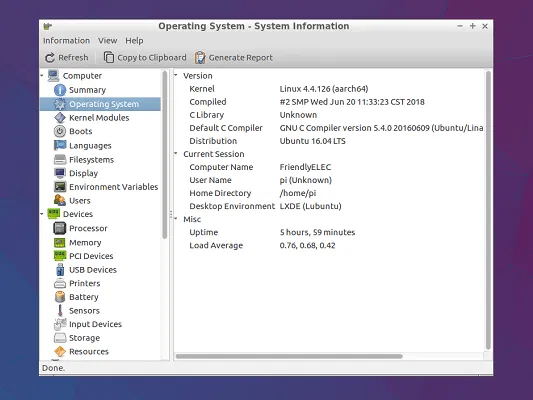Collapse the Computer tree node

[42, 75]
